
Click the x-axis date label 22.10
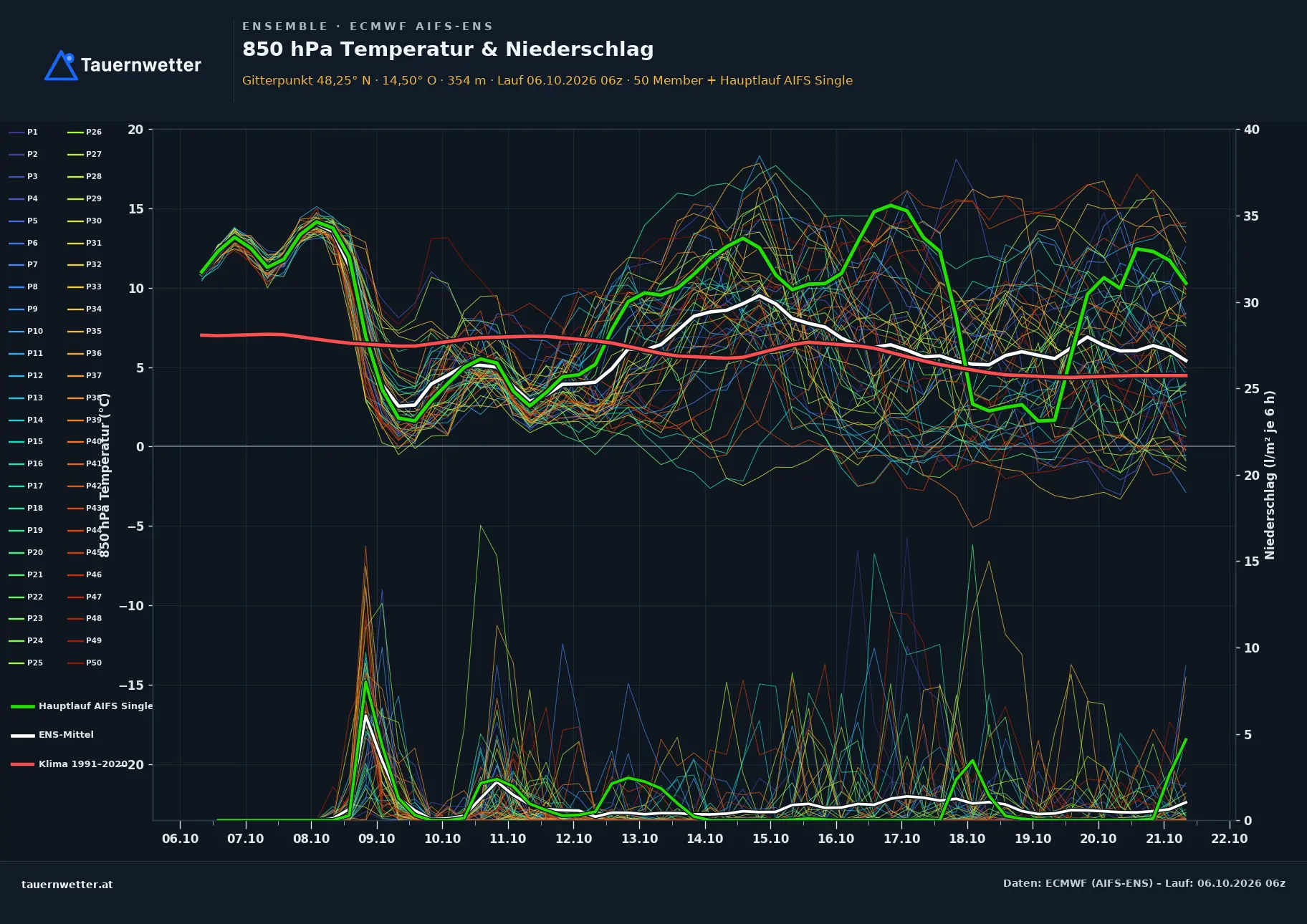tap(1229, 839)
